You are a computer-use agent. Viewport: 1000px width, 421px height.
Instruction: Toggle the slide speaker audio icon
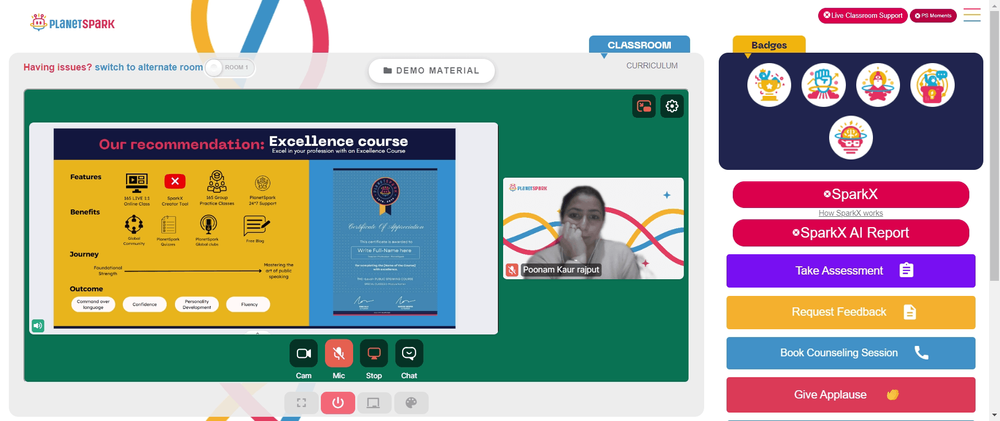38,326
